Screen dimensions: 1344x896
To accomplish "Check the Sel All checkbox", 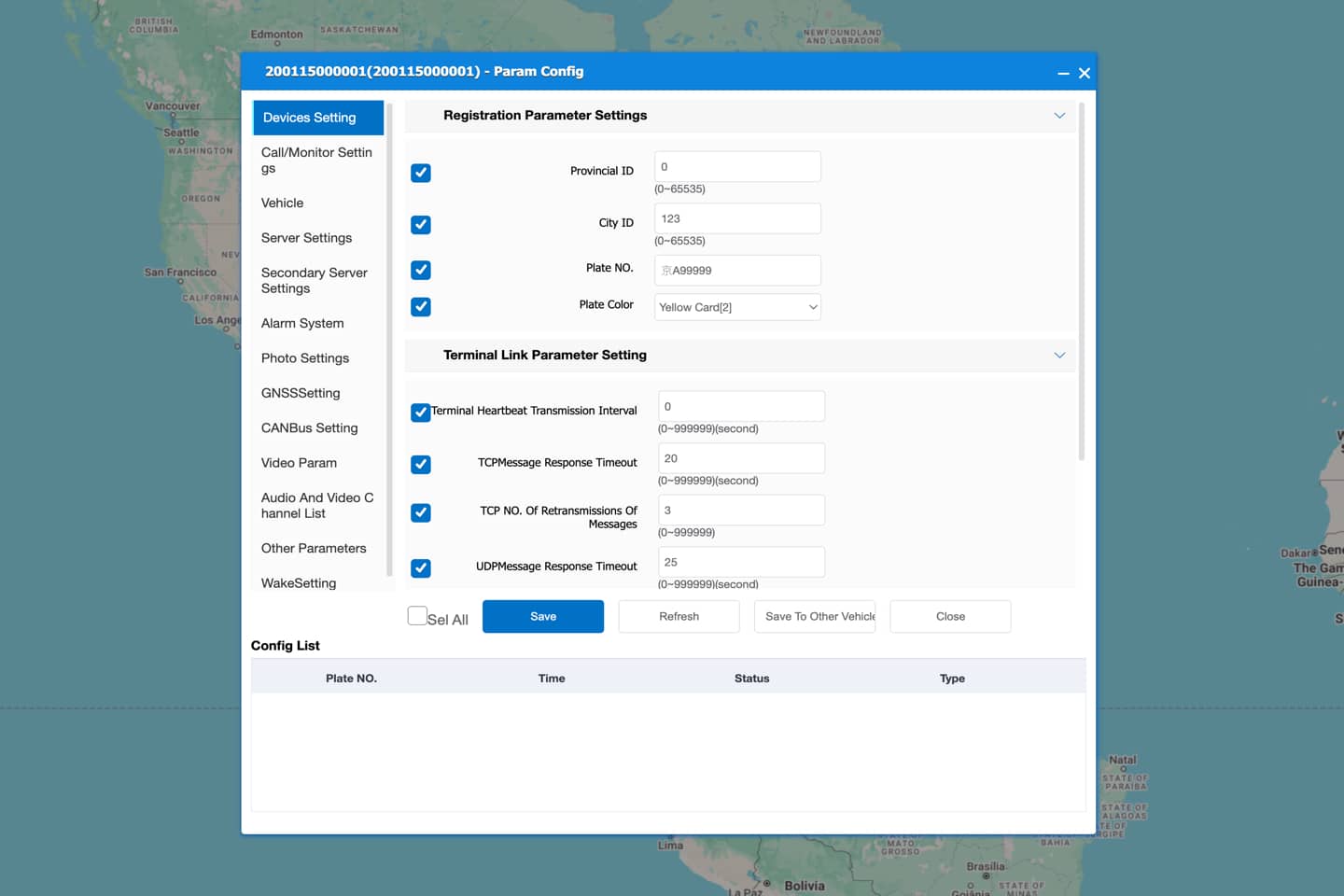I will [417, 616].
